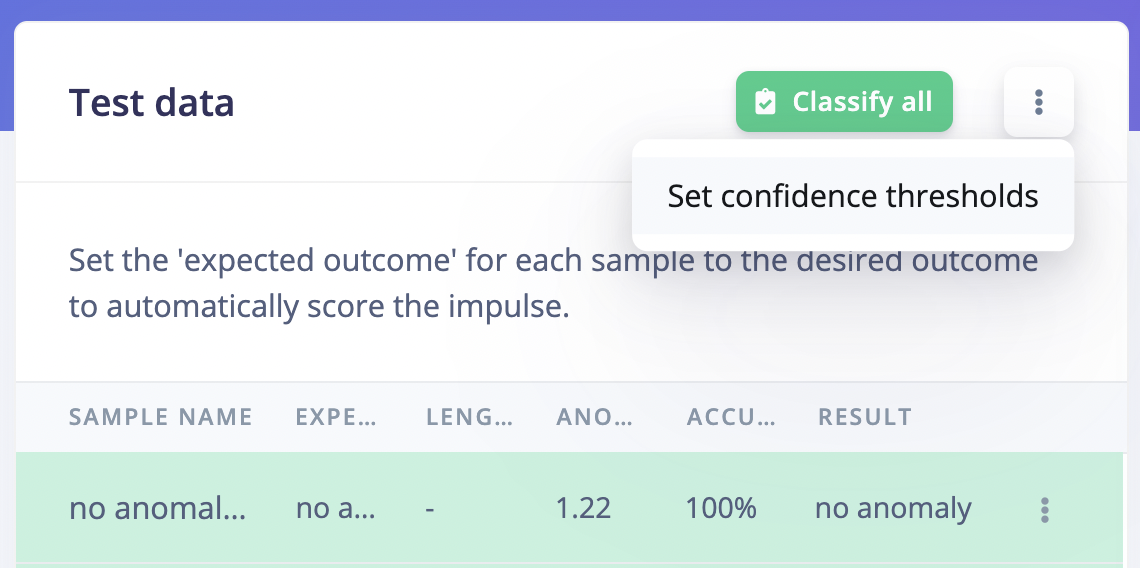
Task: Click the 100% accuracy value
Action: (721, 509)
